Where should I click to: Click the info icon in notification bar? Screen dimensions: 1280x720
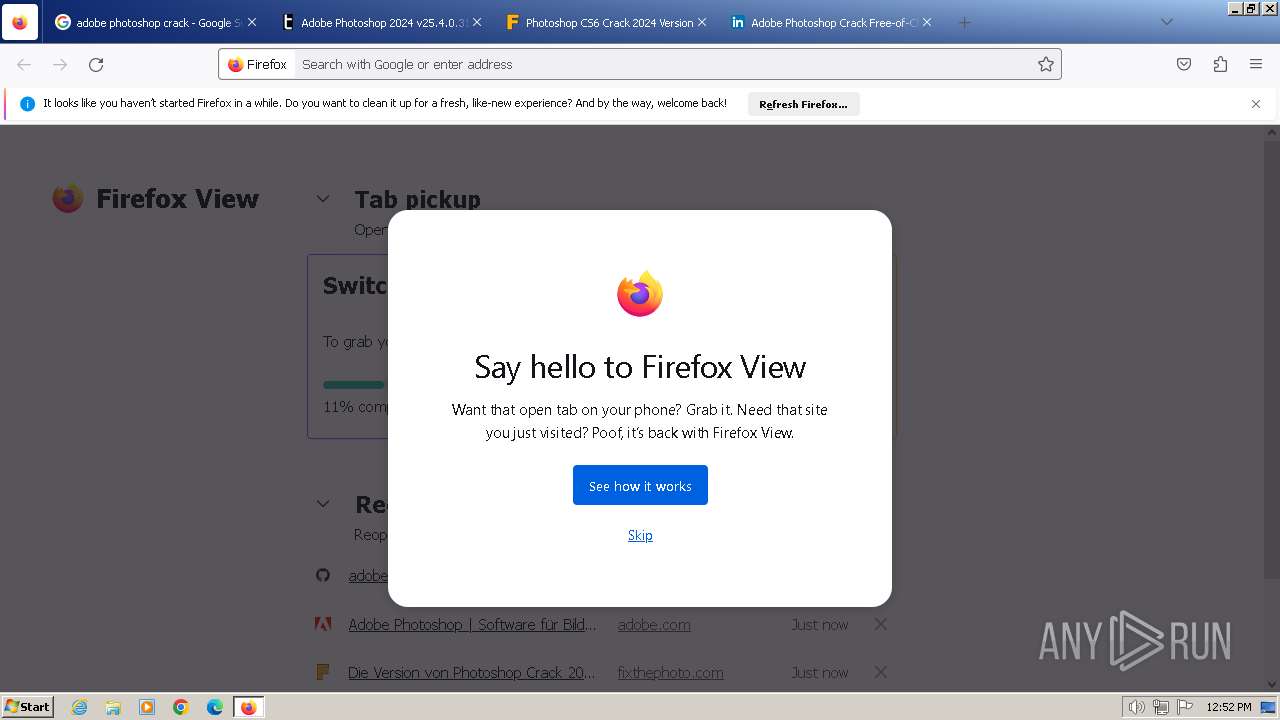tap(27, 104)
